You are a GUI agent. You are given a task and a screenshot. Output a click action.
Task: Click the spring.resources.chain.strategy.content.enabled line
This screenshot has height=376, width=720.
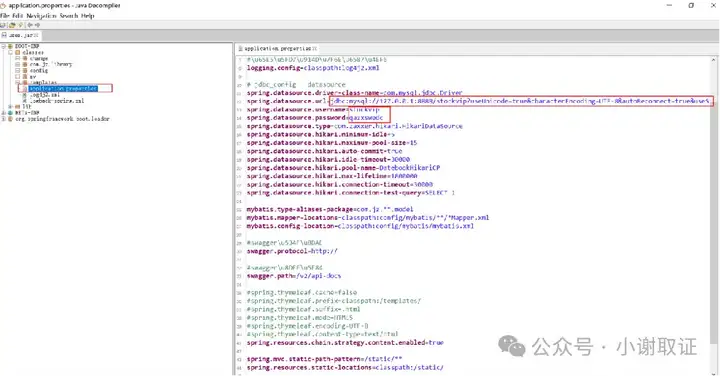coord(345,342)
